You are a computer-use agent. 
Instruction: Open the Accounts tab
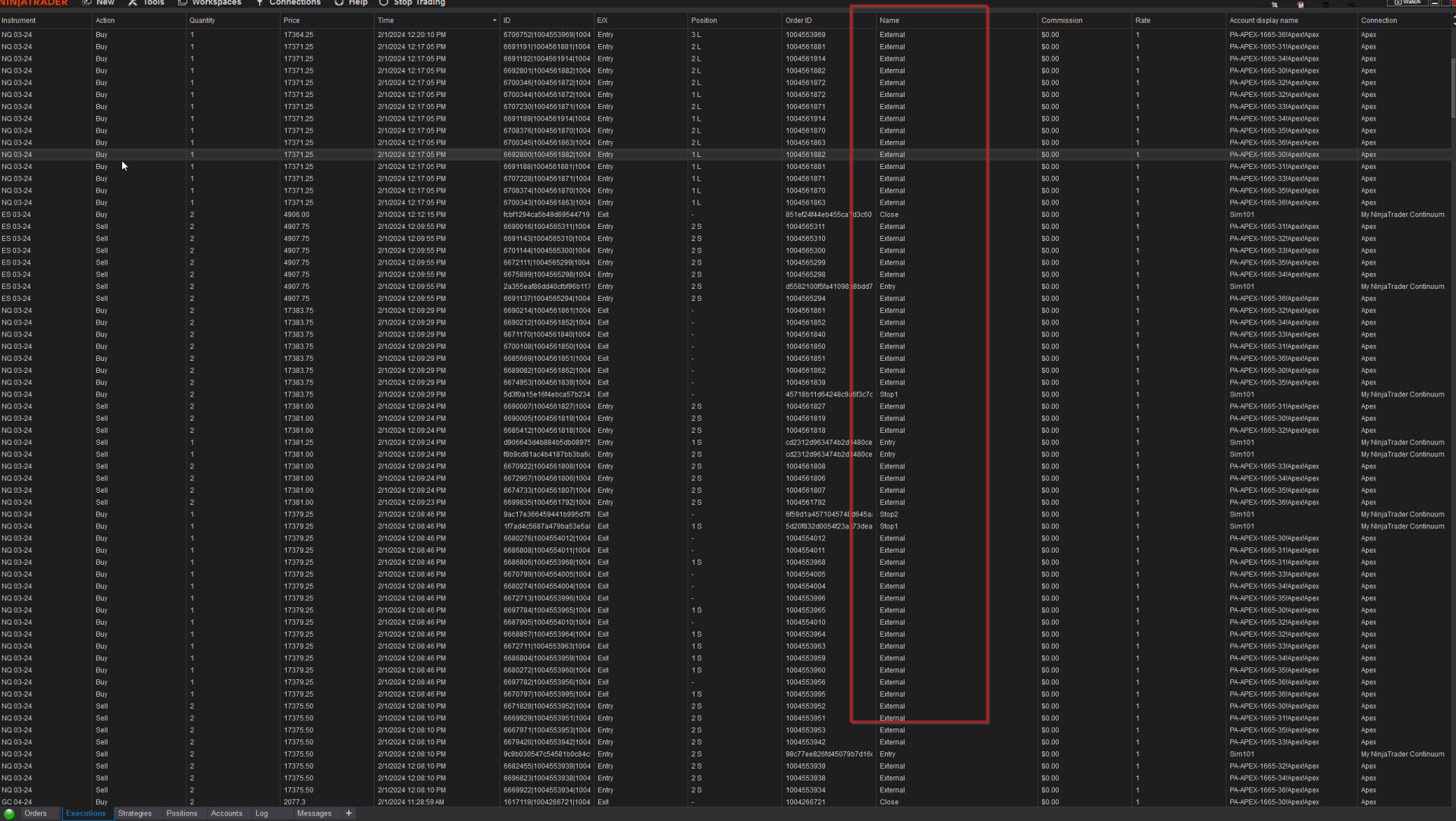tap(227, 813)
